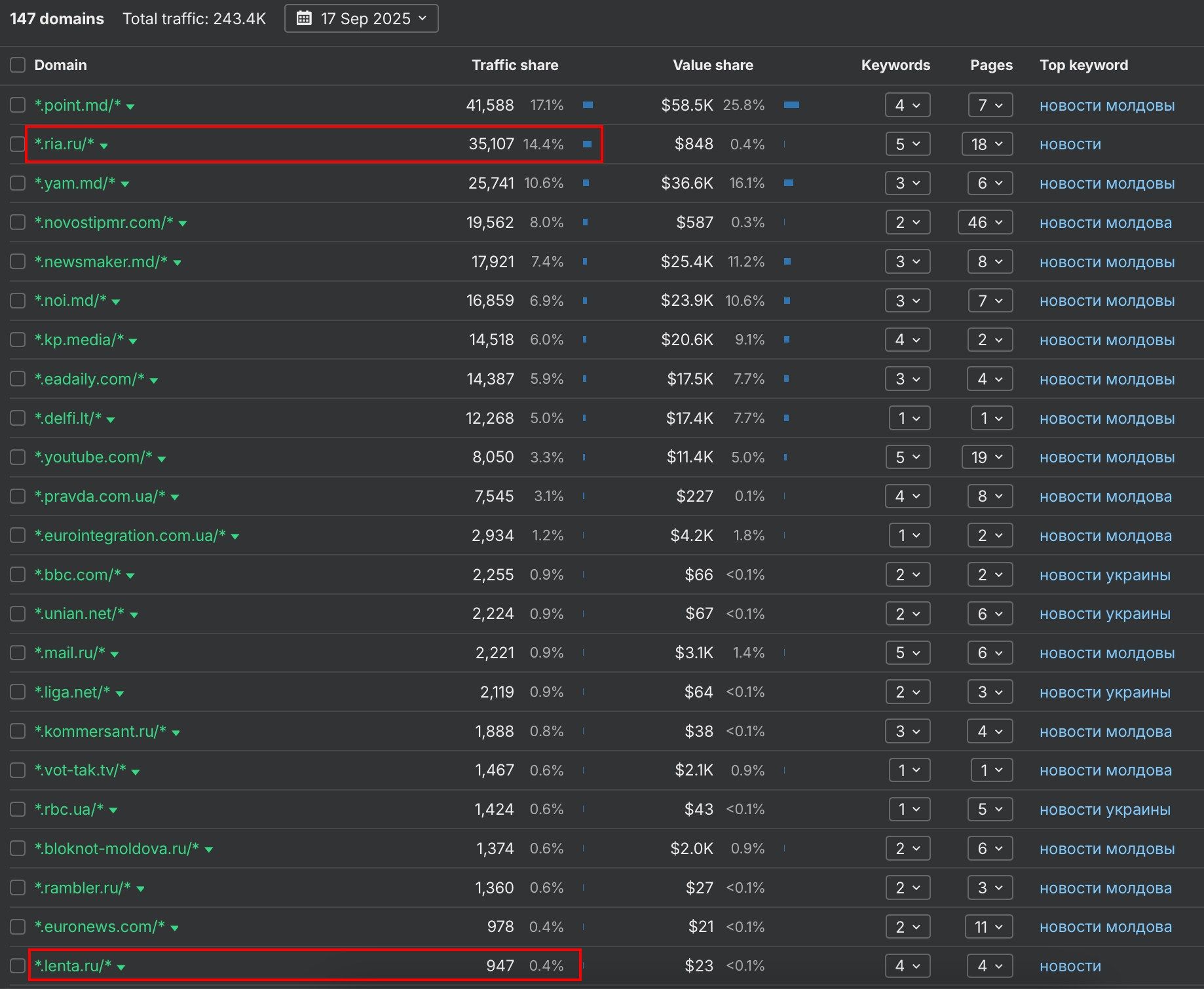Click traffic value 14,518 for kp.media

pyautogui.click(x=491, y=340)
